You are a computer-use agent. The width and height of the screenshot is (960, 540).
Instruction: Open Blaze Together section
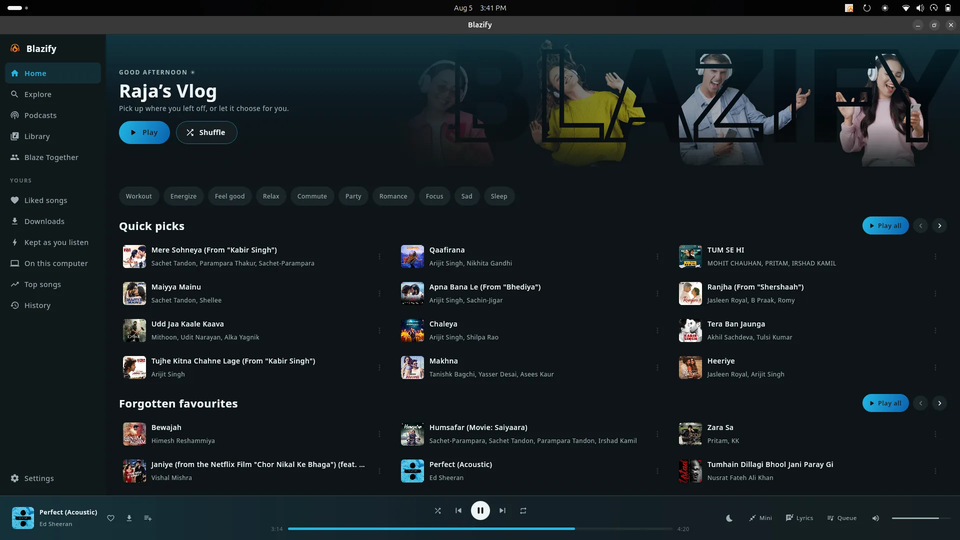point(53,157)
